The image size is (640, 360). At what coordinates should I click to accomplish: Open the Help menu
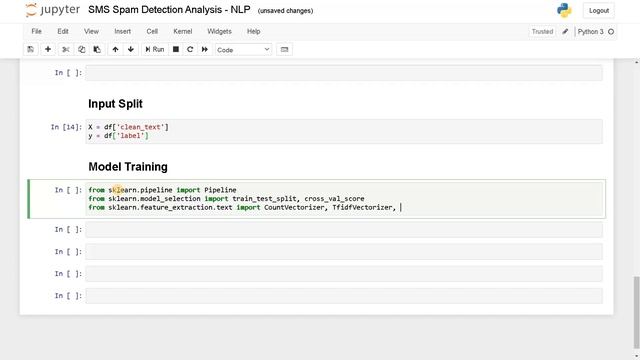click(253, 31)
